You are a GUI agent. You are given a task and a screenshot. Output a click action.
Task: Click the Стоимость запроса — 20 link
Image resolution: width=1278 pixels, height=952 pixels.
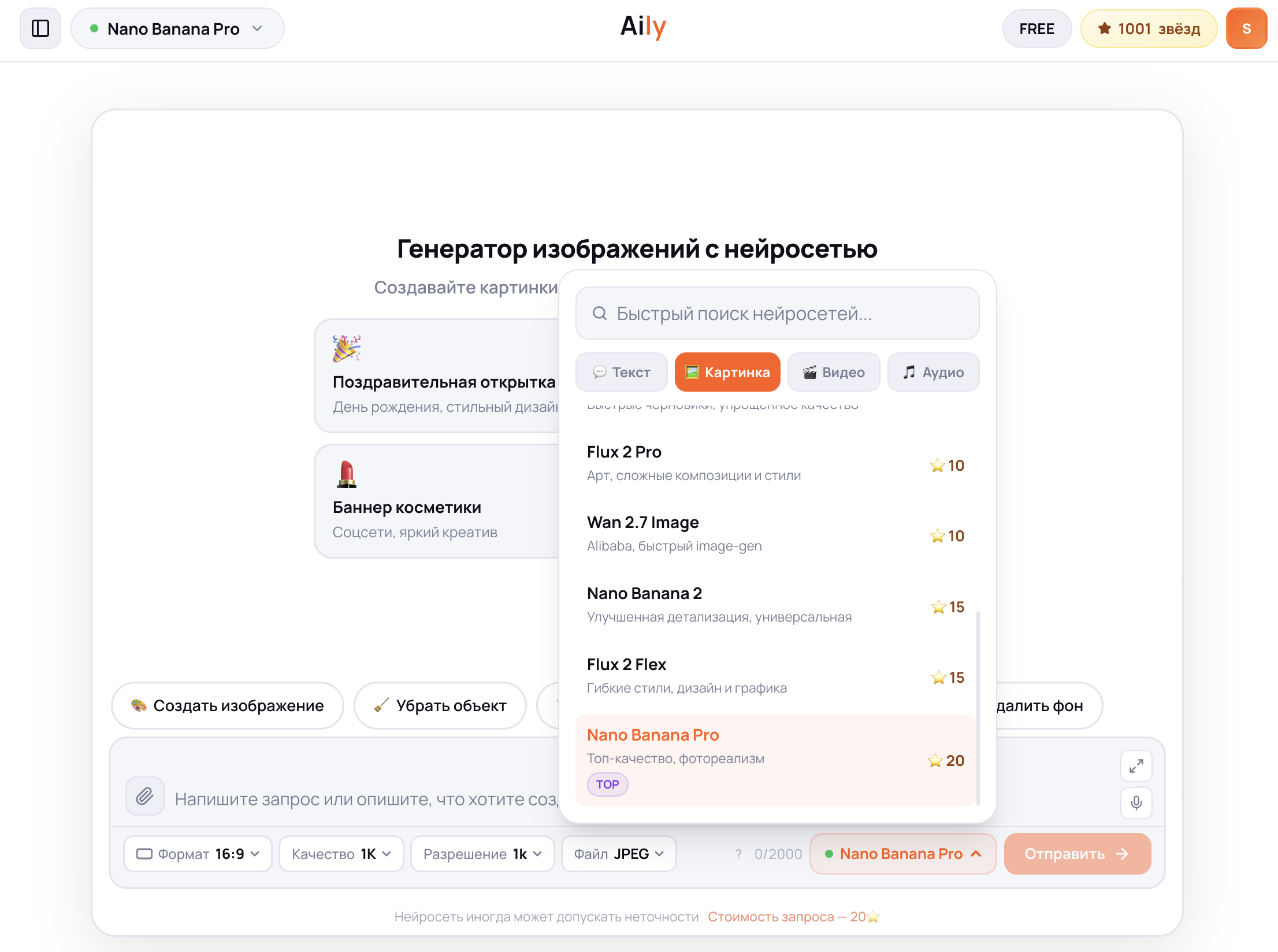coord(794,917)
